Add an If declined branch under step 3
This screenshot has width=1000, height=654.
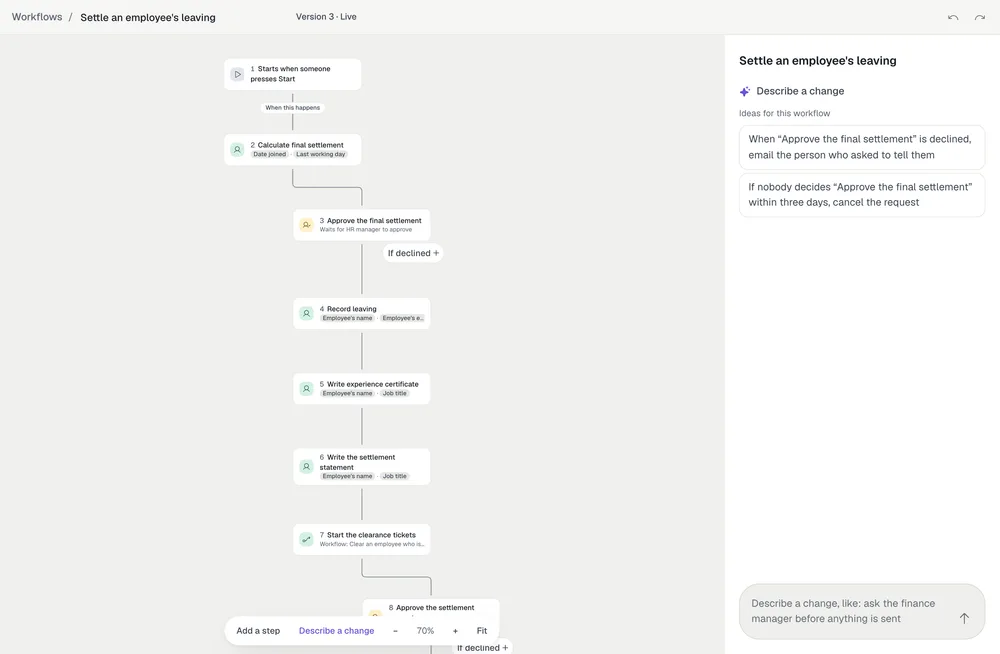pyautogui.click(x=413, y=253)
